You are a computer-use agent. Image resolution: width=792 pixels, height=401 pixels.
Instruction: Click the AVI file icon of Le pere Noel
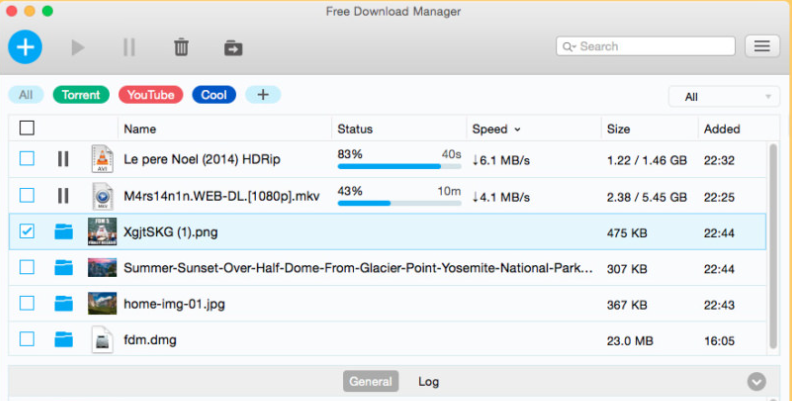click(102, 159)
